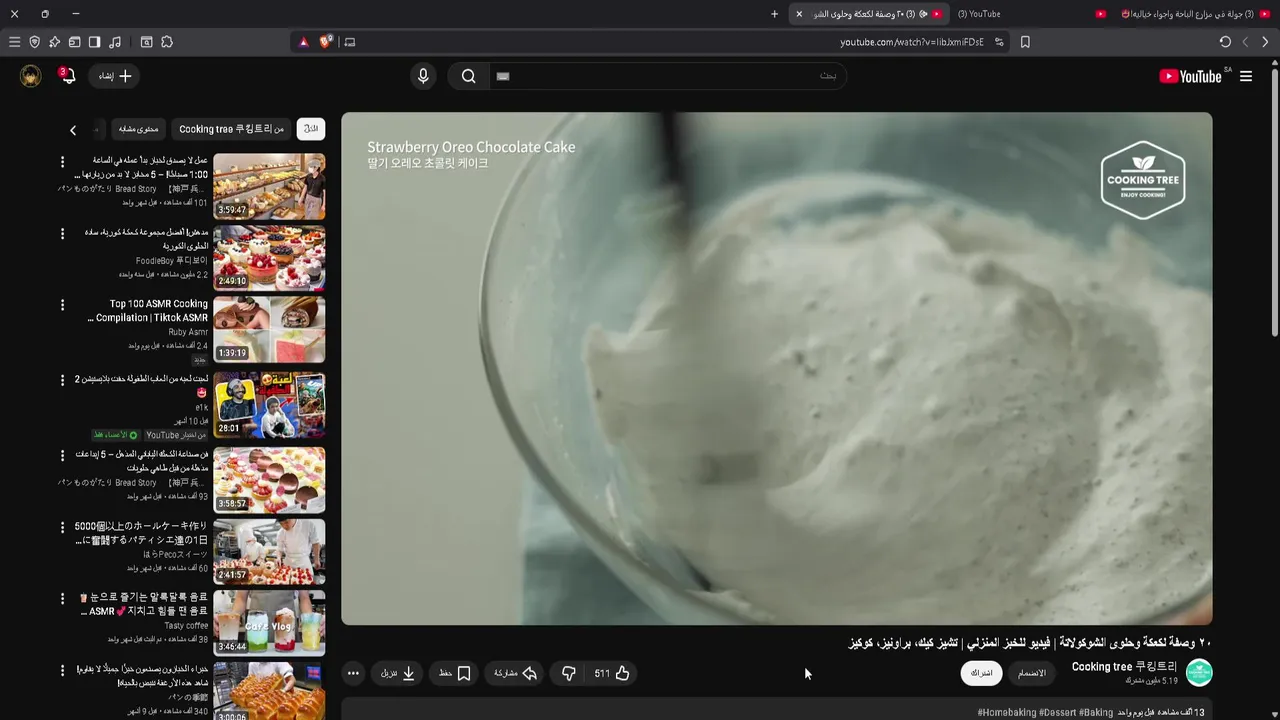Open notifications bell with 3 badge

pyautogui.click(x=67, y=76)
